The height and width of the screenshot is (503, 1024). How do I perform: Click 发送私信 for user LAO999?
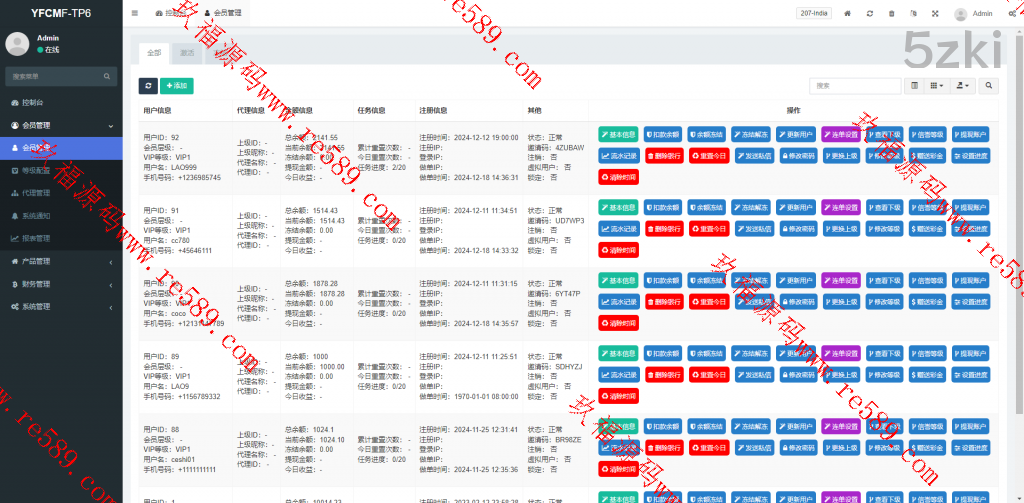click(754, 155)
